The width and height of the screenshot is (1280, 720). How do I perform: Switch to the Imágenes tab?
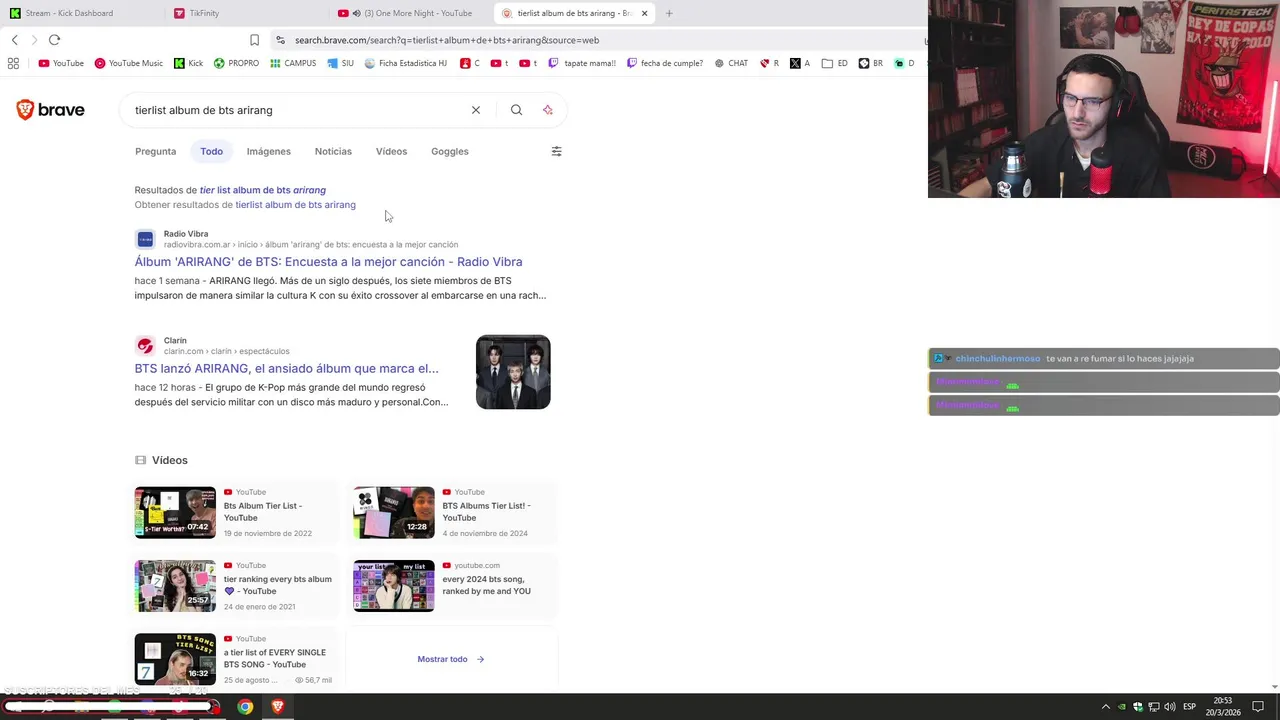pos(269,151)
